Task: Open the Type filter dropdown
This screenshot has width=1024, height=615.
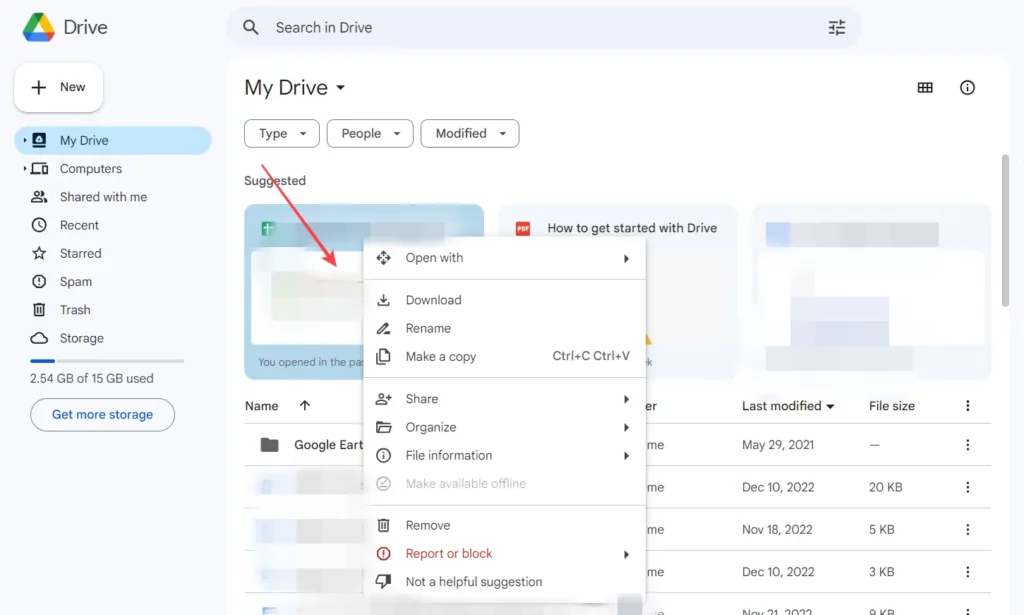Action: tap(281, 133)
